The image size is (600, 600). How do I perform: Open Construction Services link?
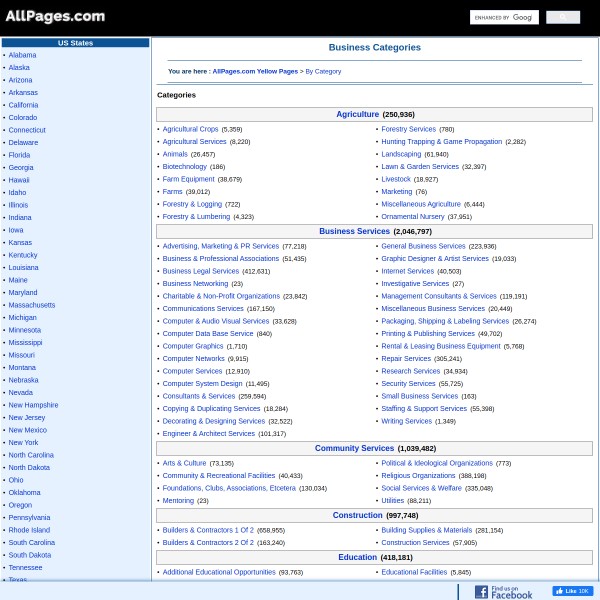coord(415,543)
